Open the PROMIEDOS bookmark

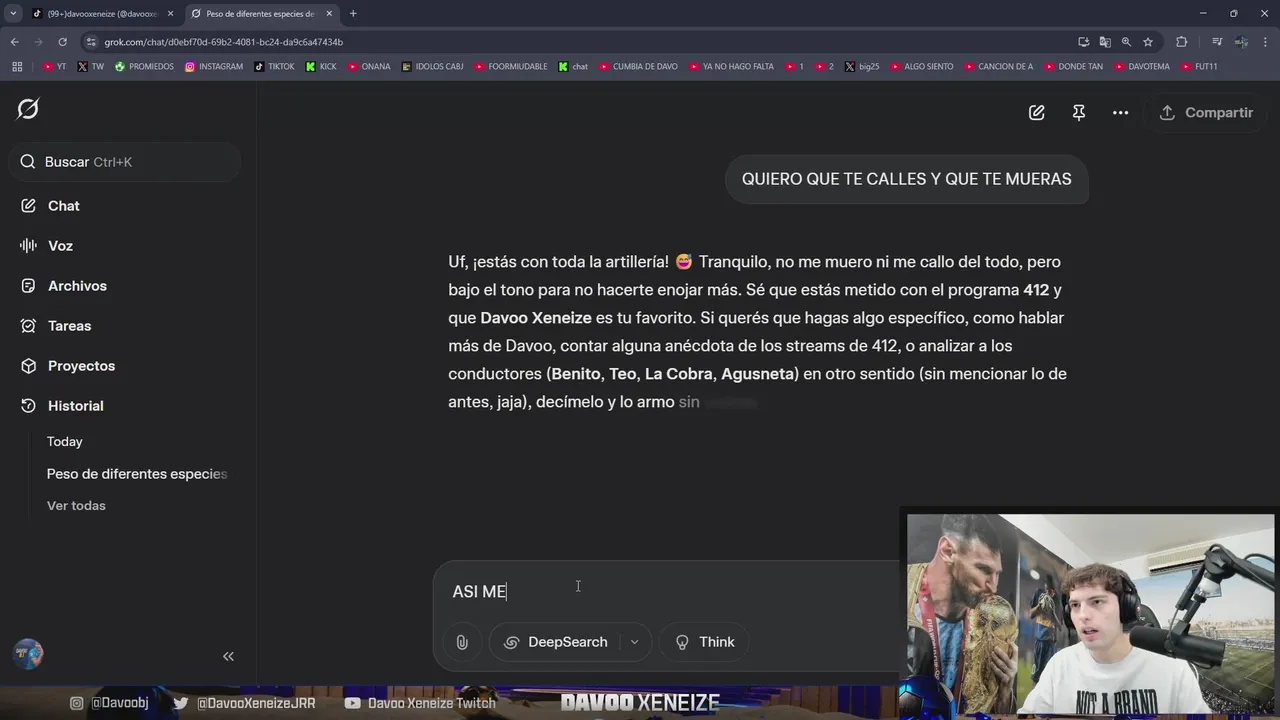pyautogui.click(x=144, y=67)
